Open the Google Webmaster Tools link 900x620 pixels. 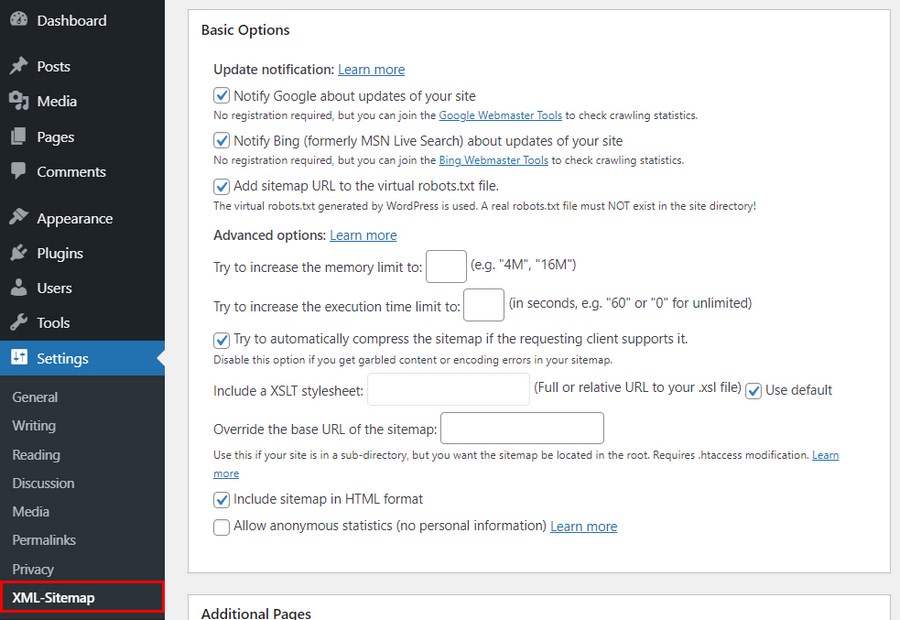pos(501,115)
